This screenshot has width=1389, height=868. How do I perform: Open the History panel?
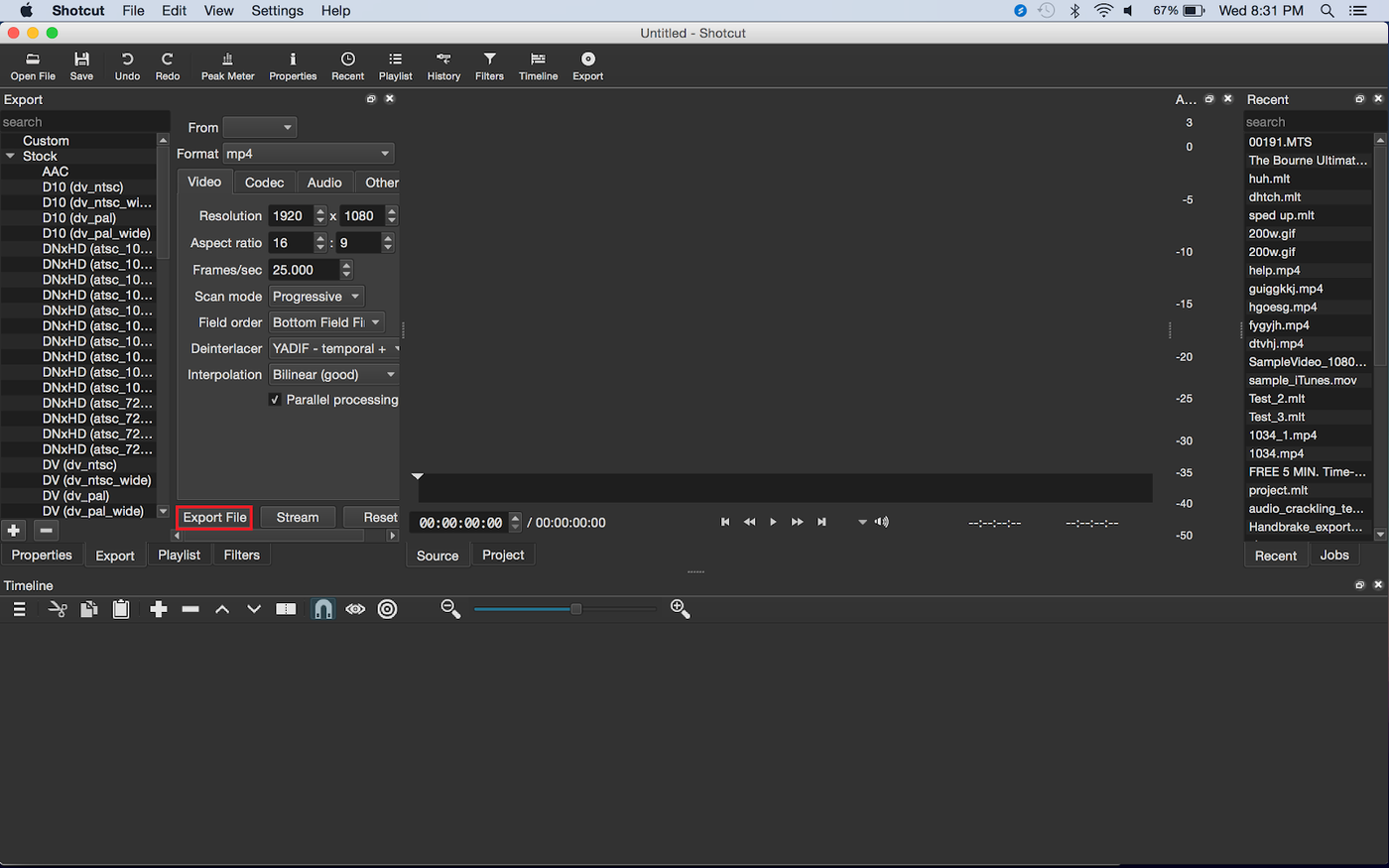(x=442, y=65)
